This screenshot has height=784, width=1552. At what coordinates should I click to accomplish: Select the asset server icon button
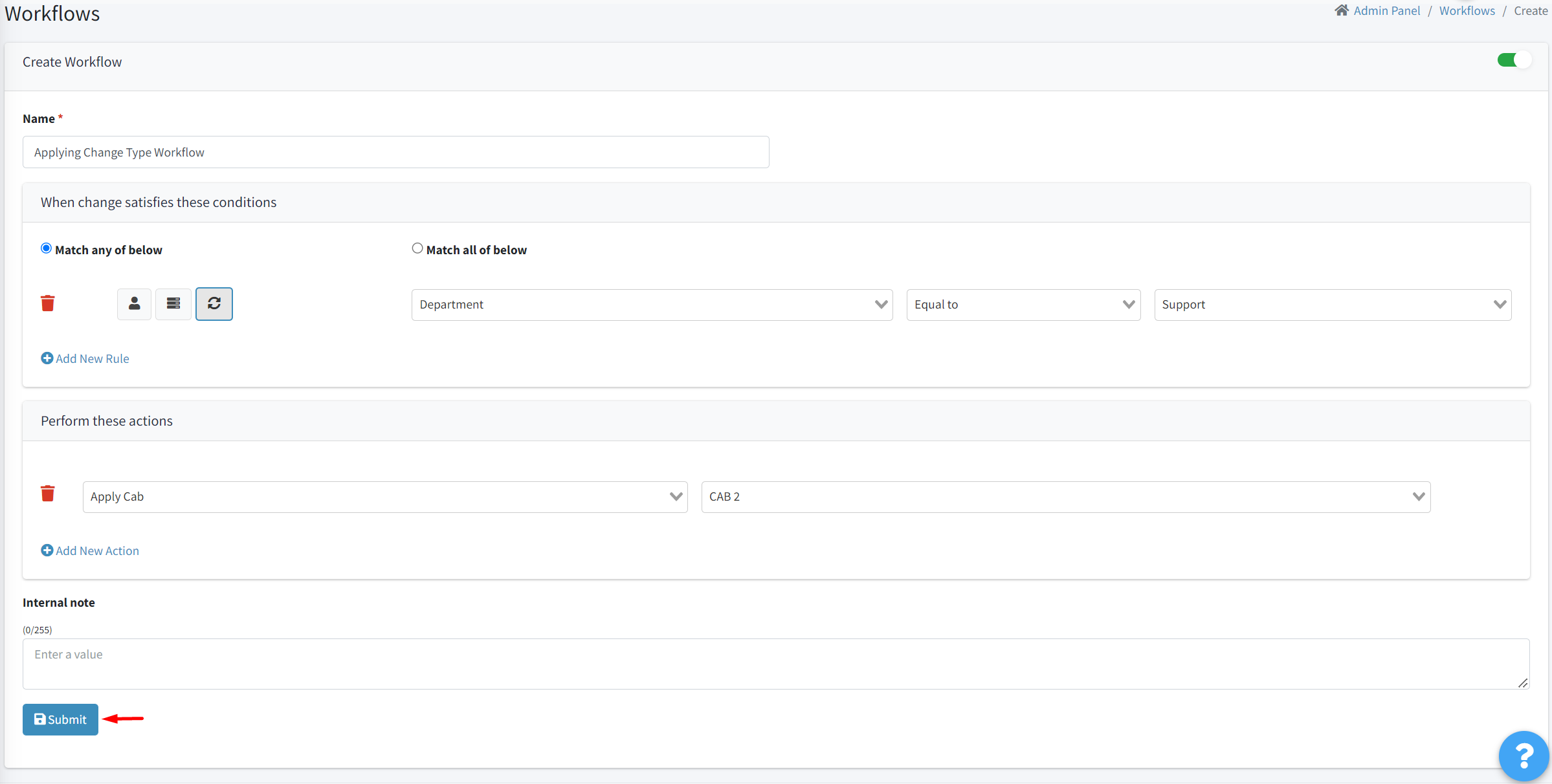click(x=173, y=304)
